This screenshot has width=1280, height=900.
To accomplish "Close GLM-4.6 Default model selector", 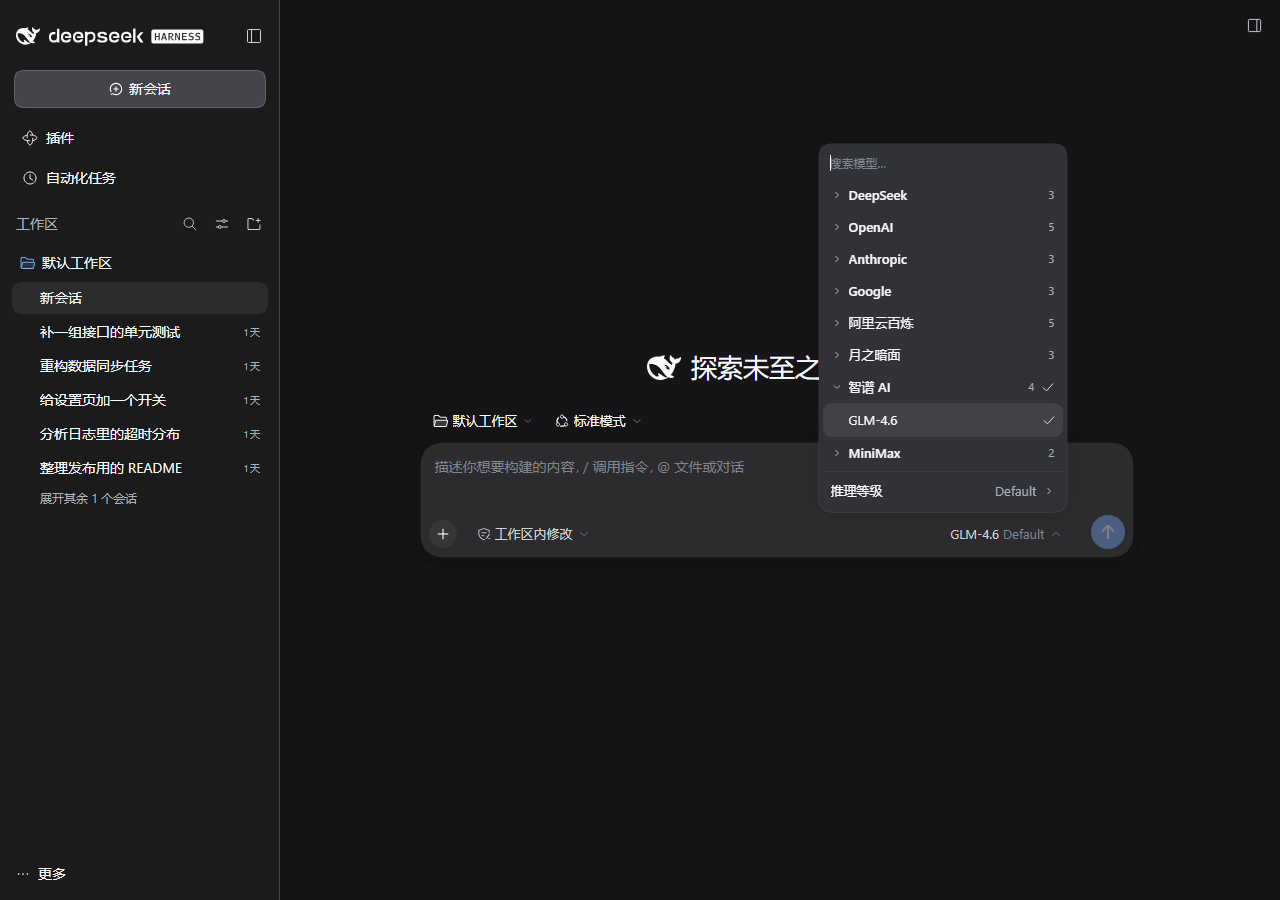I will 1005,534.
